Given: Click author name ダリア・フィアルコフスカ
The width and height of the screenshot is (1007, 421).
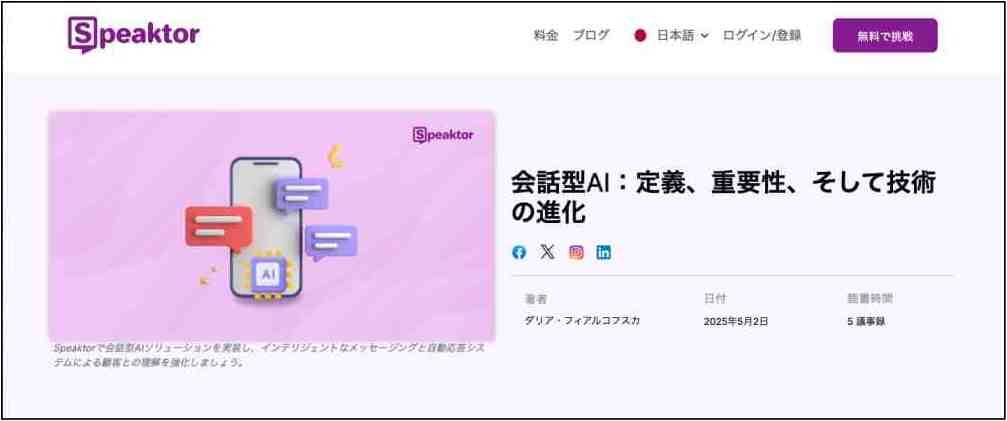Looking at the screenshot, I should click(x=582, y=321).
